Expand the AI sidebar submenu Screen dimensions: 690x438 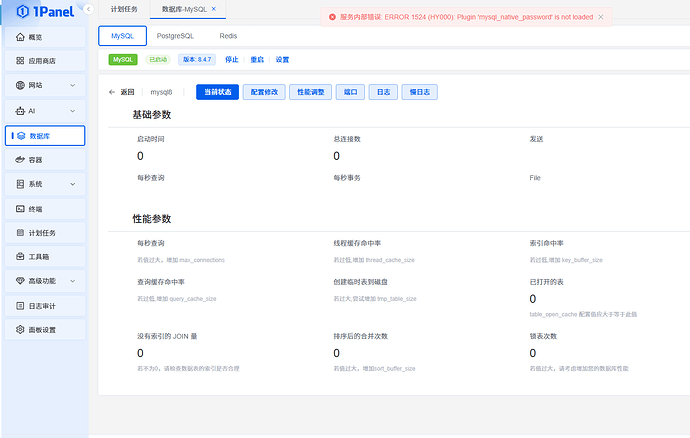72,110
